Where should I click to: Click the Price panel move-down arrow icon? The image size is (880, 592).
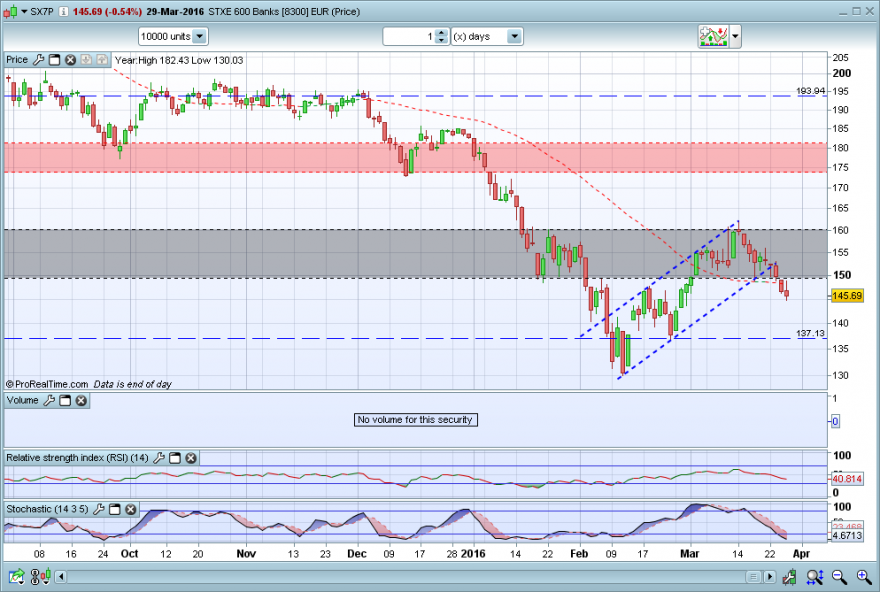(86, 59)
